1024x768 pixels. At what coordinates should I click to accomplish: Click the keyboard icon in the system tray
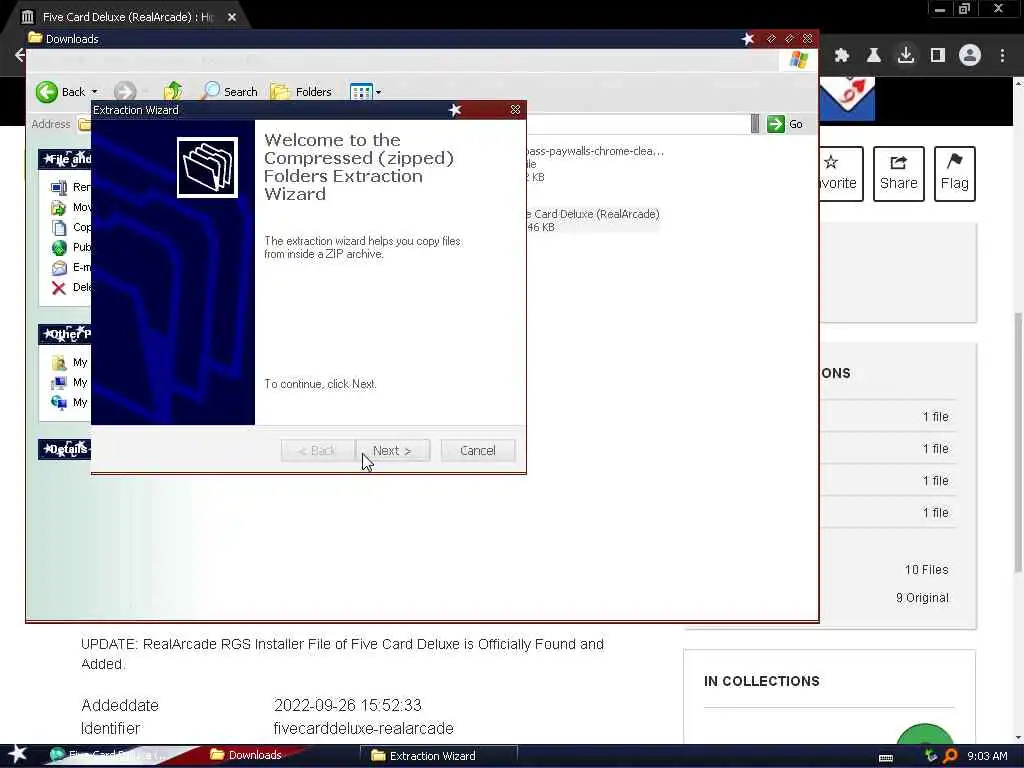tap(886, 758)
